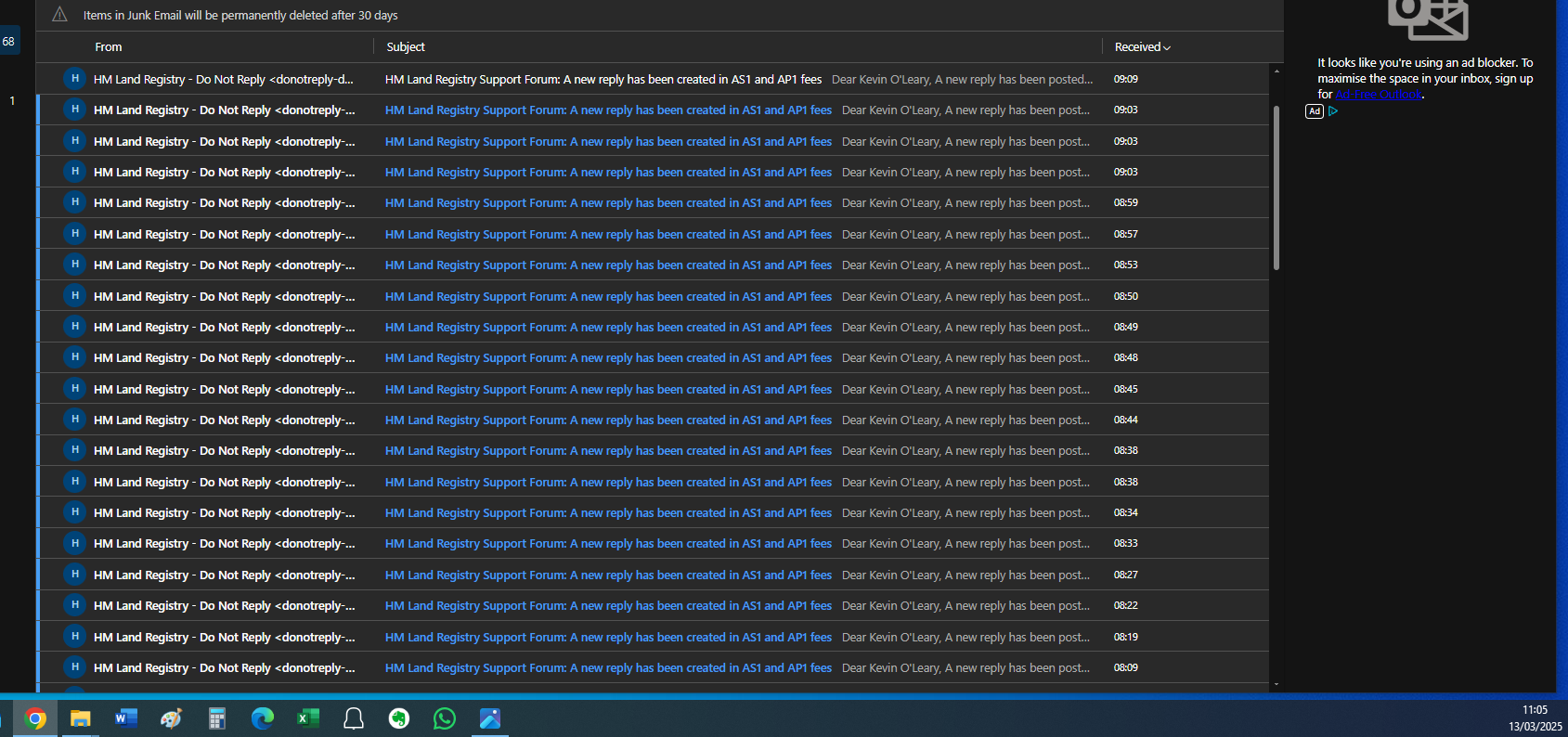Click the scroll down arrow of message list

1276,684
